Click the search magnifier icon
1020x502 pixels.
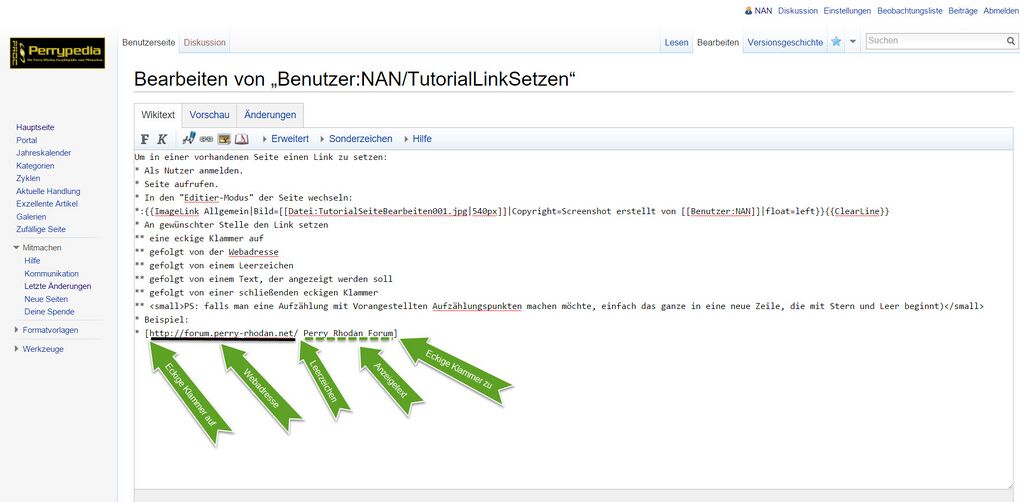[x=1010, y=41]
